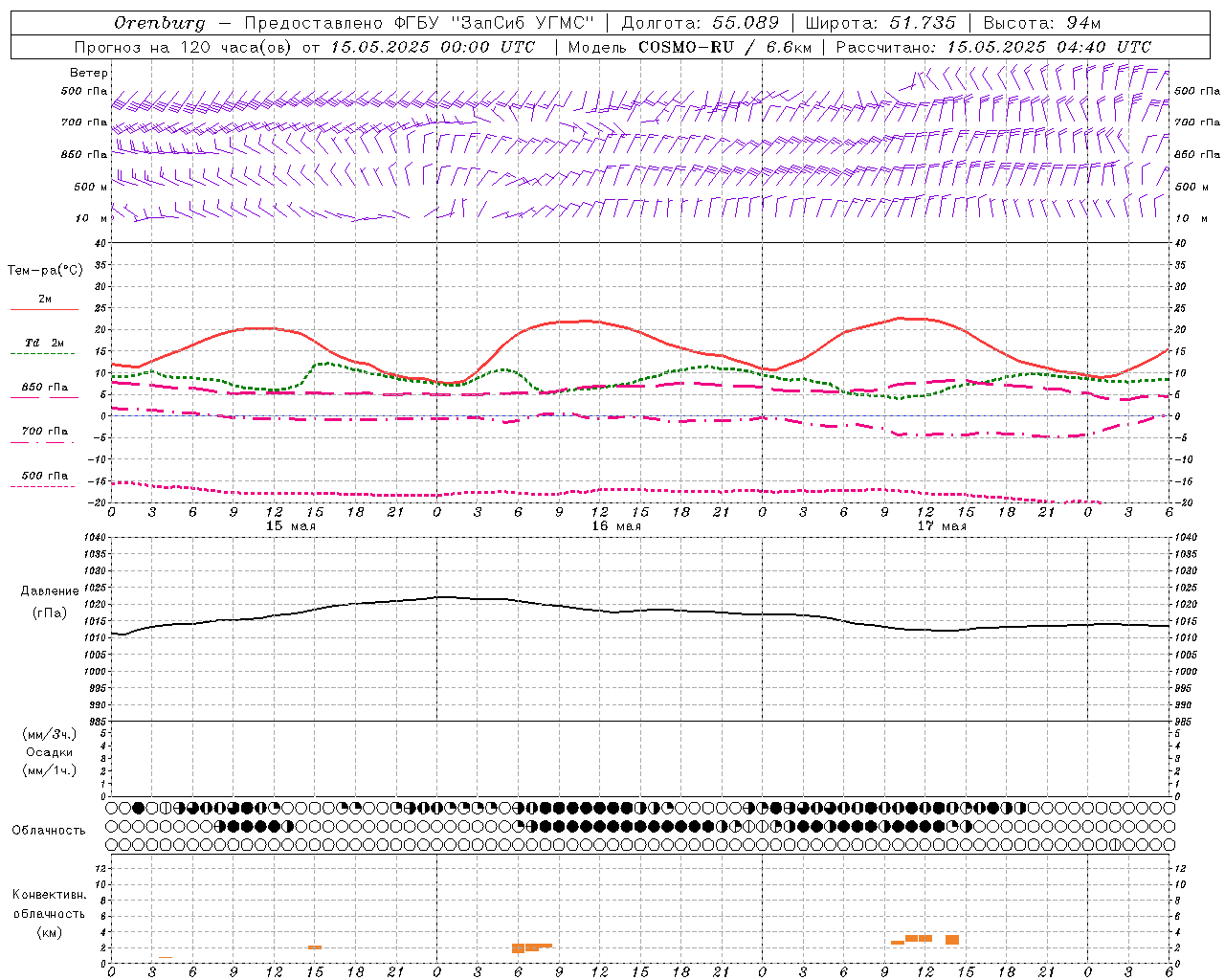Click the latitude value 'Широта: 51.735'

pos(880,23)
